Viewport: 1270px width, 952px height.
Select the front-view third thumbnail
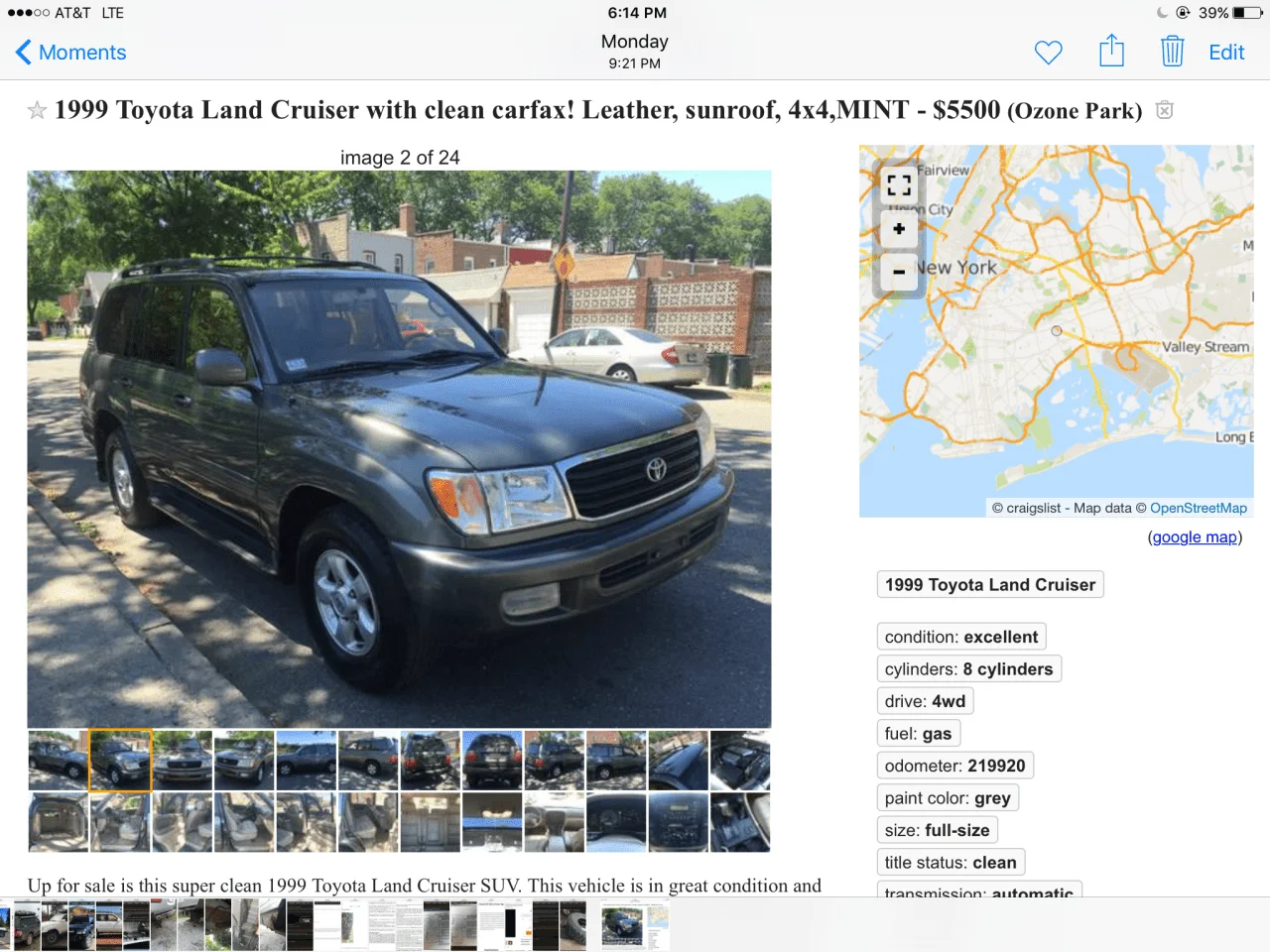pyautogui.click(x=183, y=761)
